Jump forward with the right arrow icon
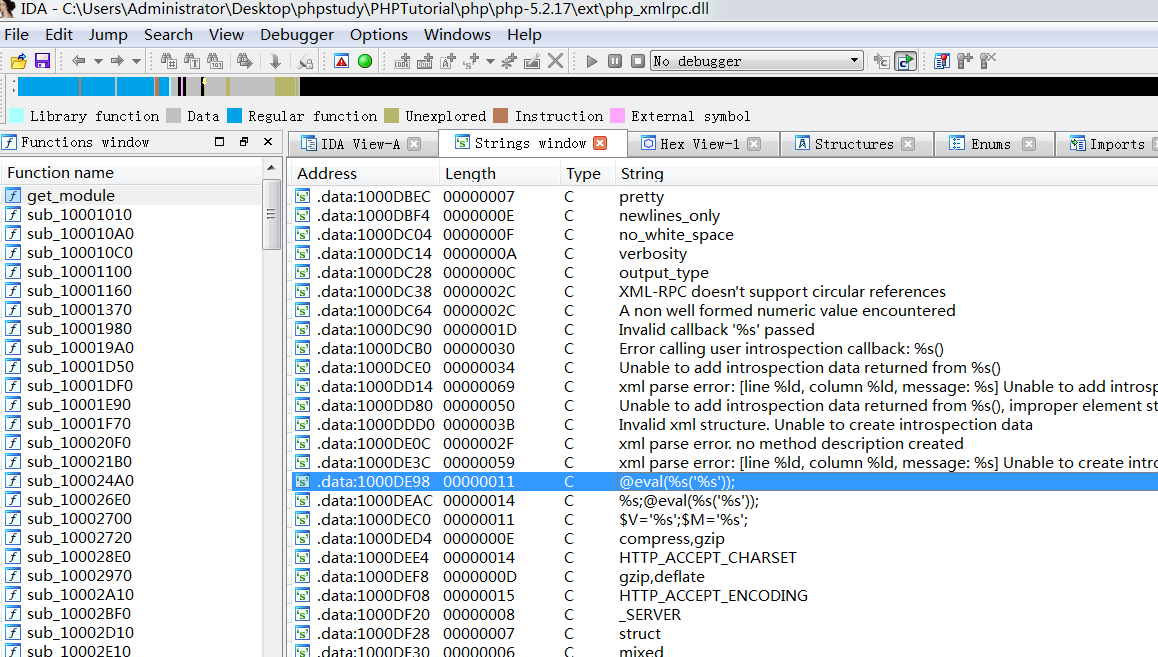 click(117, 61)
